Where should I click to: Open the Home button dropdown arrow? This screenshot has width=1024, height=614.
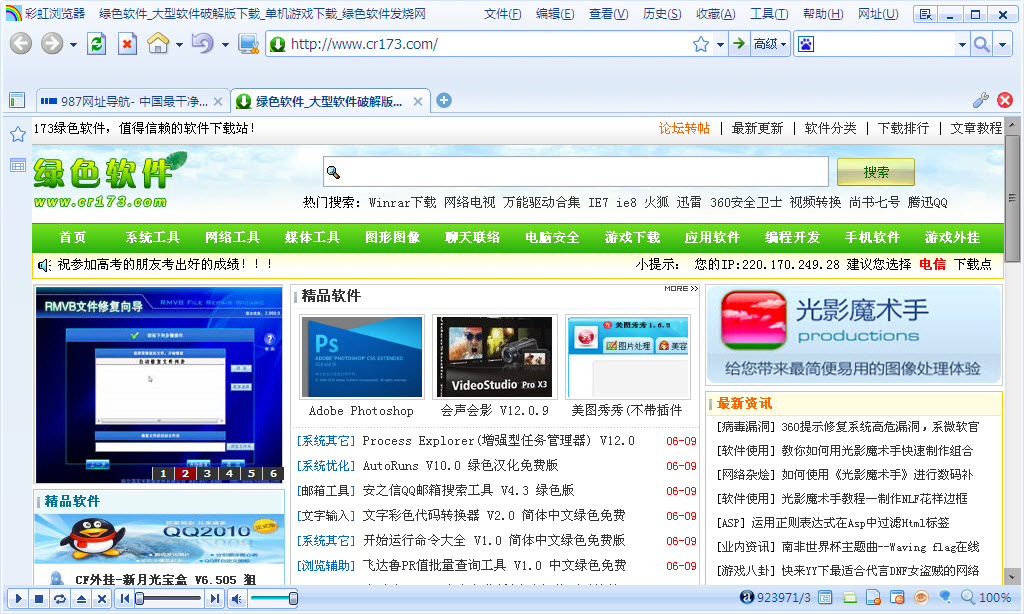[179, 44]
